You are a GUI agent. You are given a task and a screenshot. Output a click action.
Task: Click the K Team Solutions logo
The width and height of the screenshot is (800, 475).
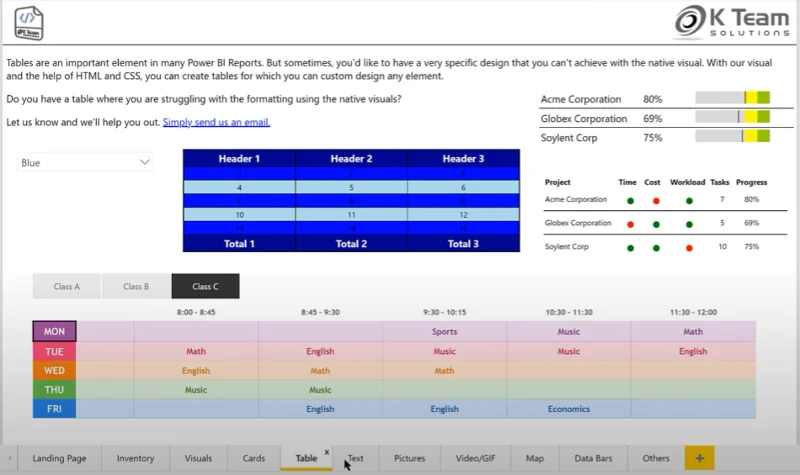tap(733, 22)
